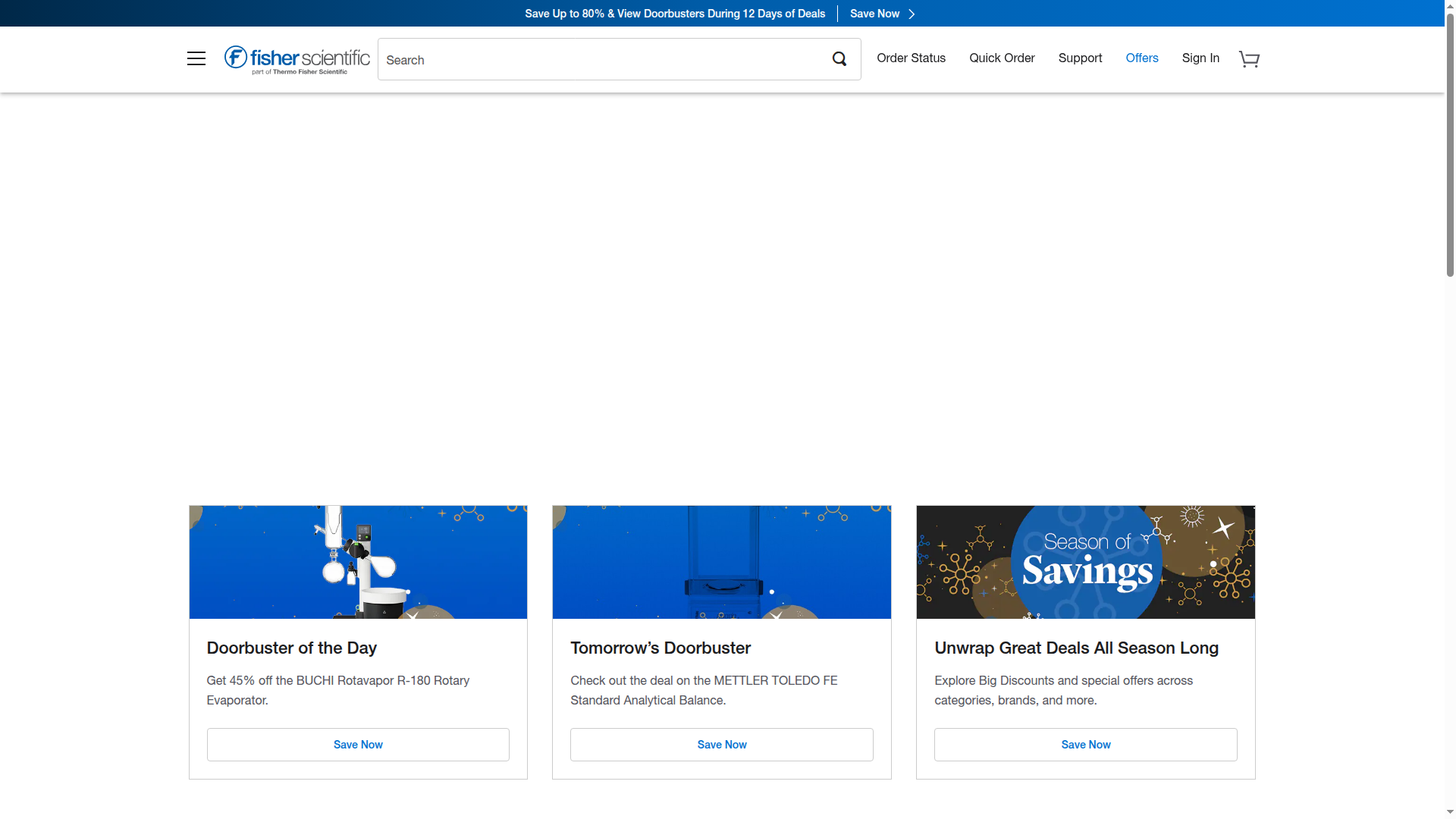Click the Doorbuster of the Day heading
The width and height of the screenshot is (1456, 819).
point(291,648)
